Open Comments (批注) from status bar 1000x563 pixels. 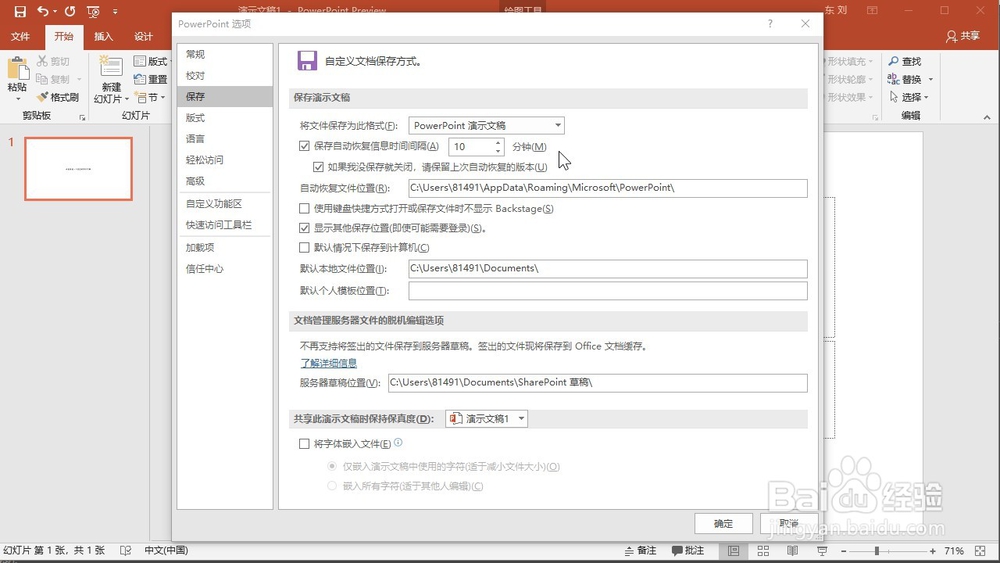point(688,551)
